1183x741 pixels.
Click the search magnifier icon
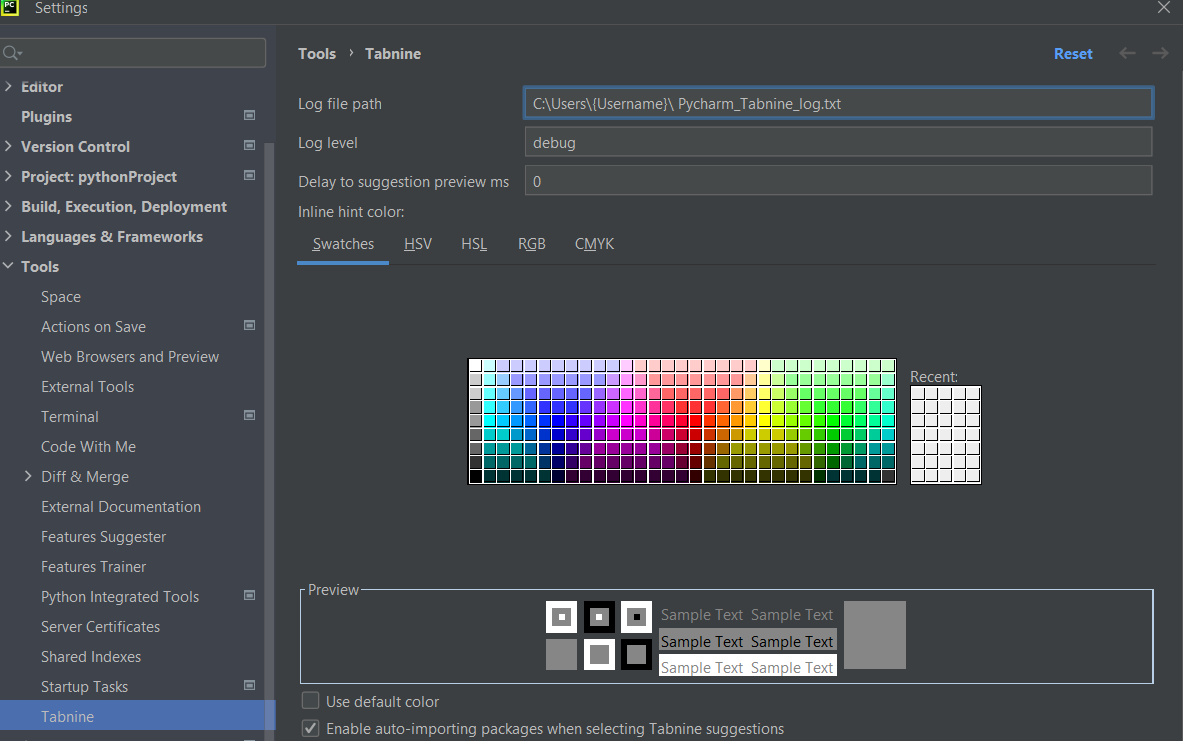pyautogui.click(x=12, y=53)
